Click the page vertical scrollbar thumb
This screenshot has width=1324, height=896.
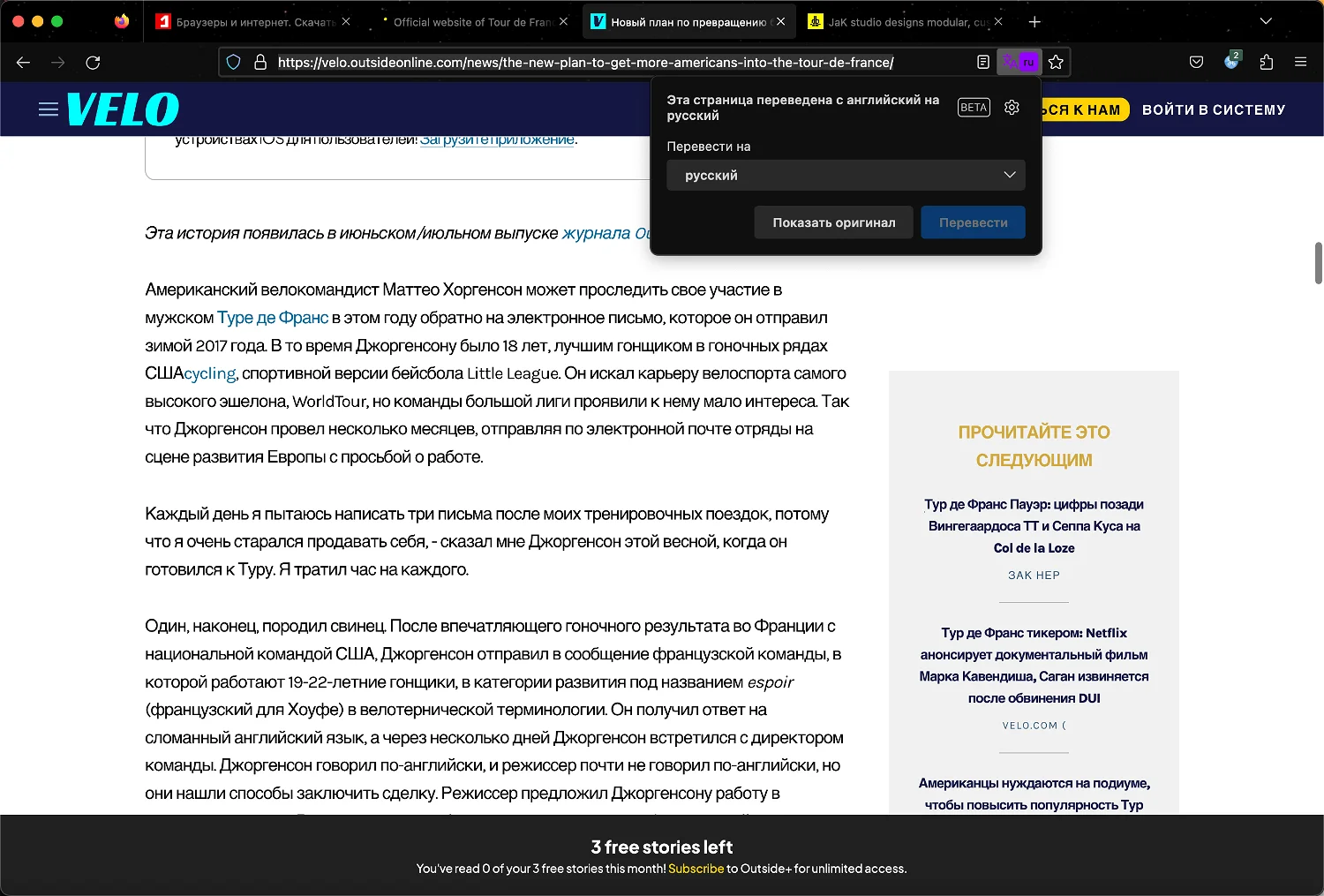pyautogui.click(x=1318, y=262)
